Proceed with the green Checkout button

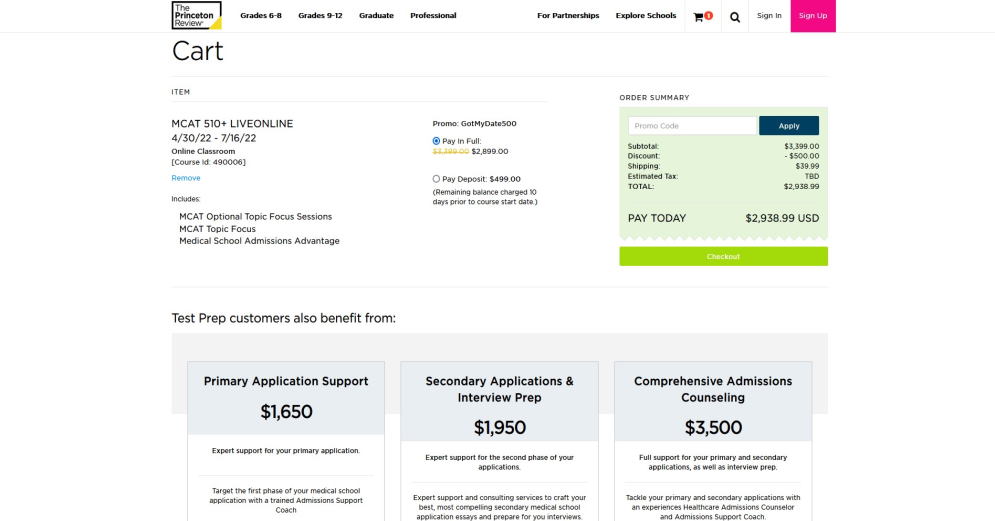(723, 256)
